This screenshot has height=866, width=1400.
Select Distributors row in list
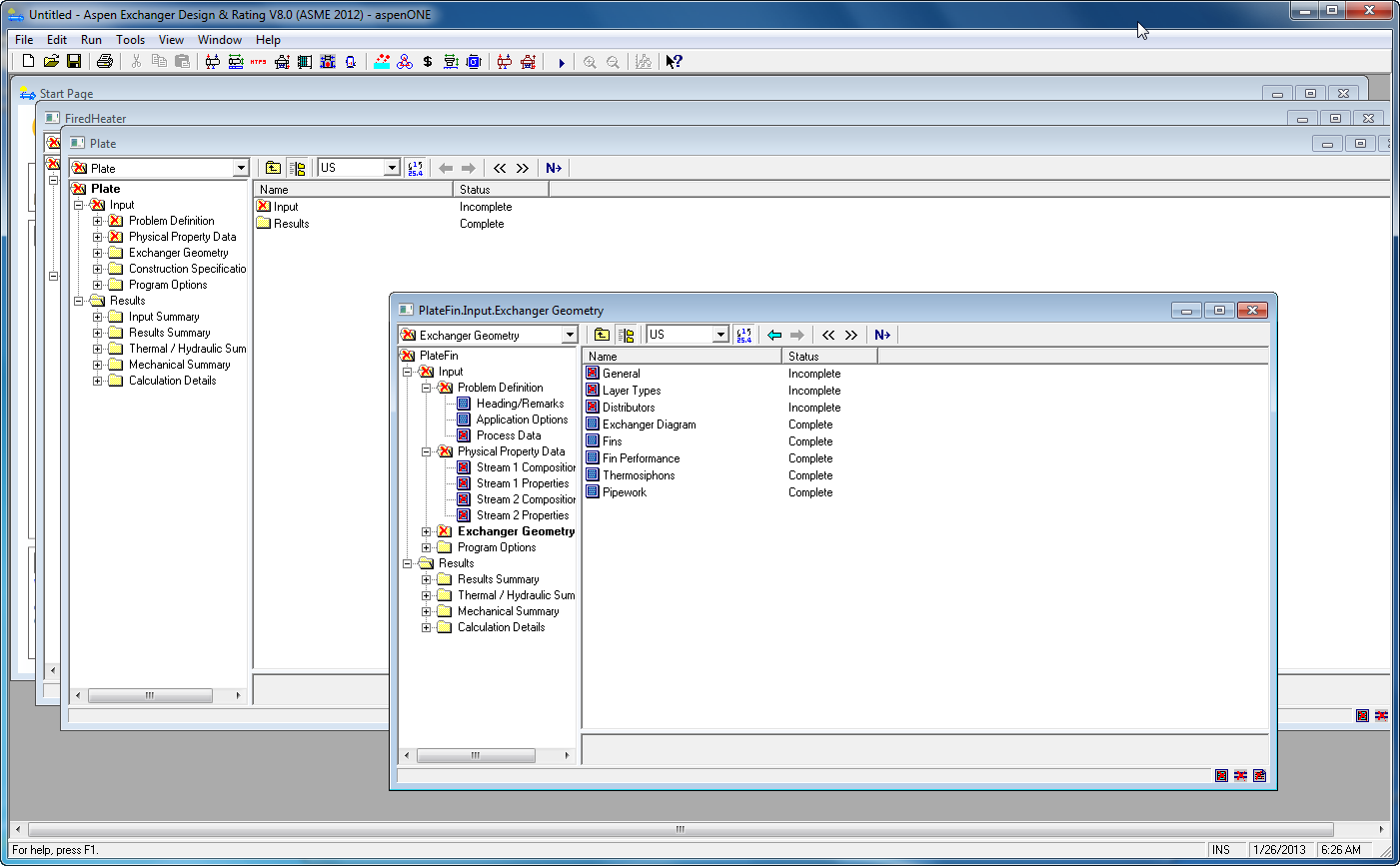pyautogui.click(x=629, y=408)
